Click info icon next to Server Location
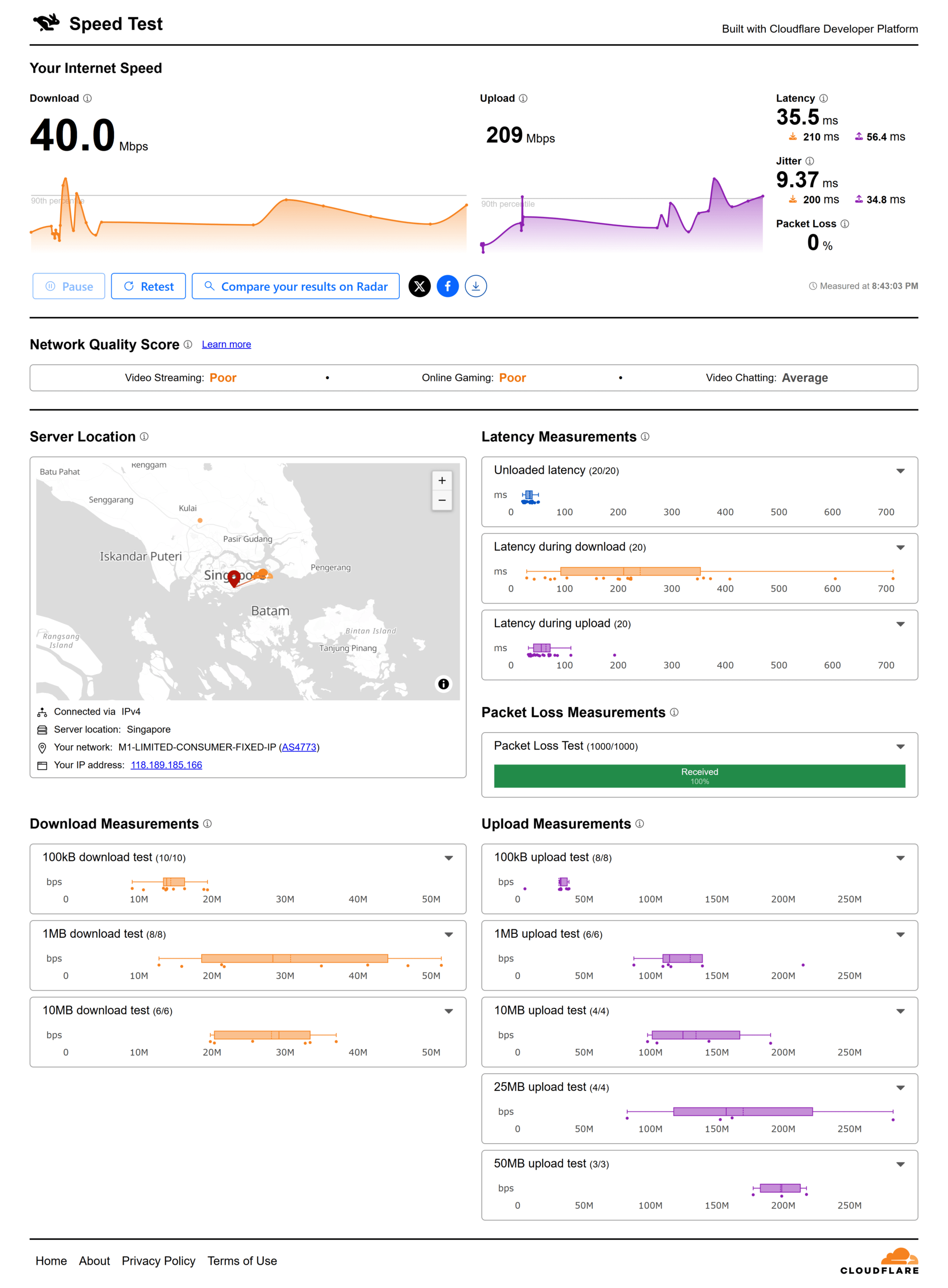This screenshot has height=1288, width=948. click(x=144, y=437)
